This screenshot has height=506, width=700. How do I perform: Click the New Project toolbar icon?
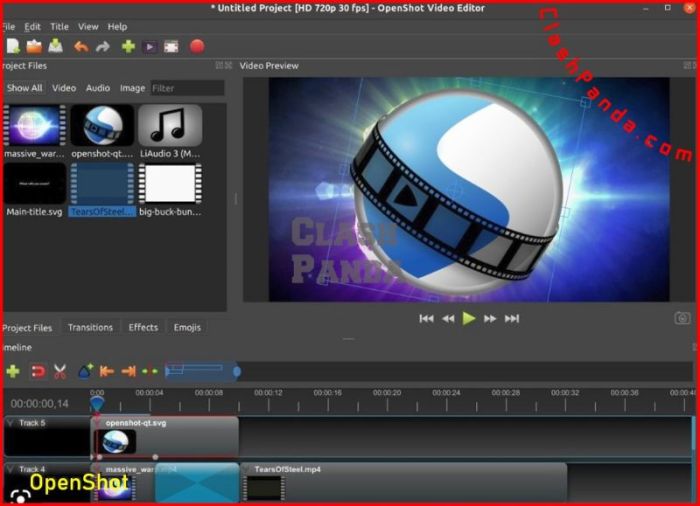click(13, 46)
